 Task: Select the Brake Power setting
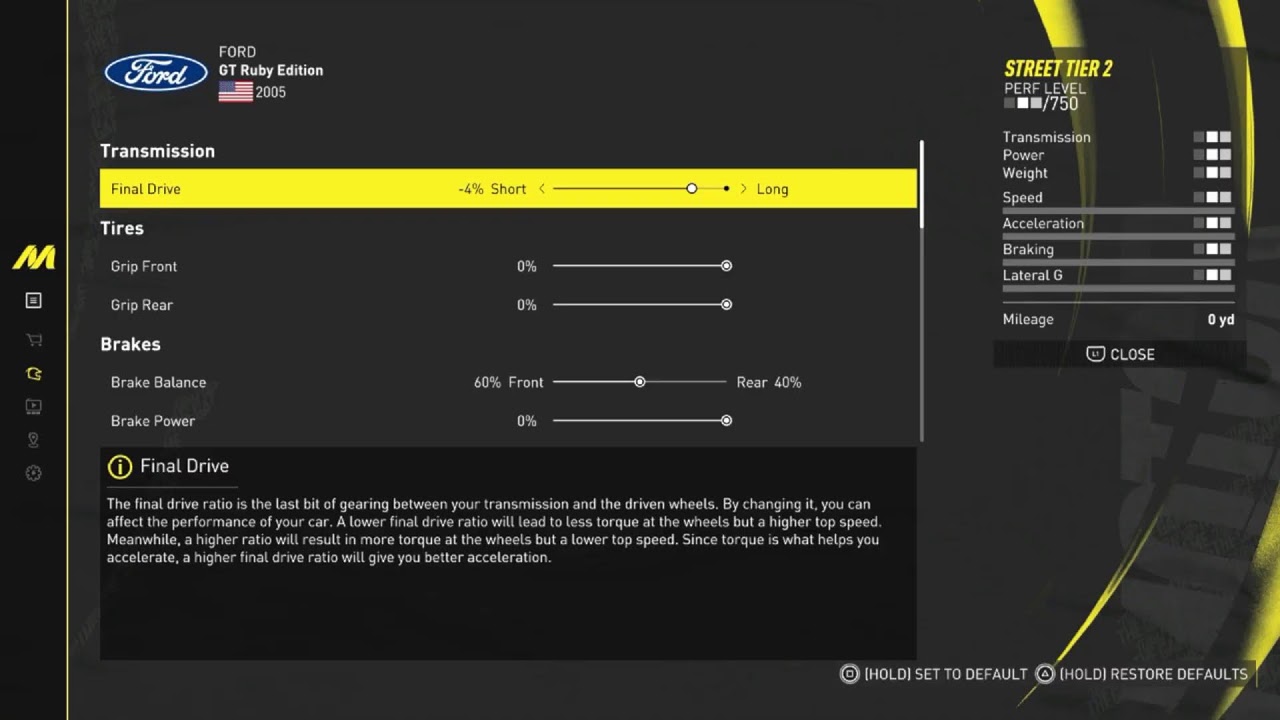pyautogui.click(x=508, y=421)
